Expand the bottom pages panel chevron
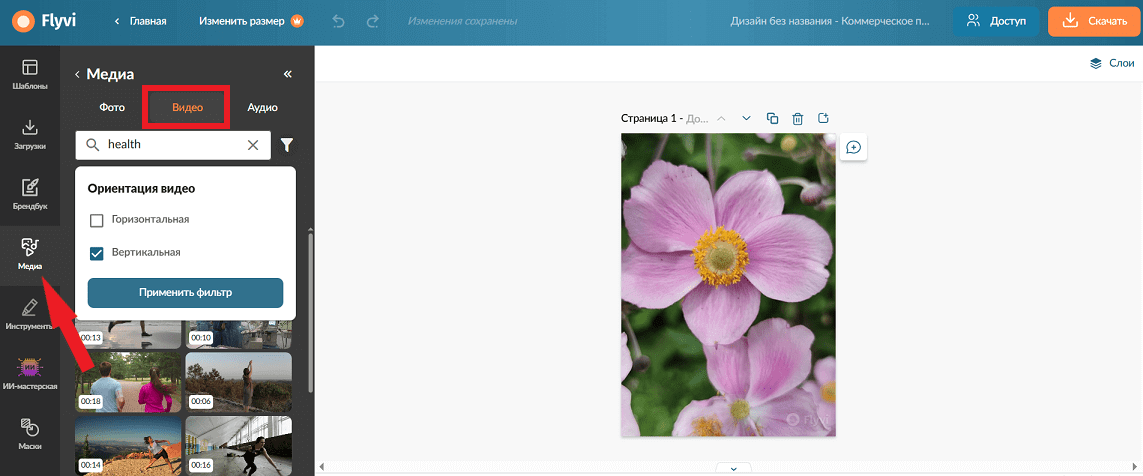This screenshot has height=476, width=1143. 734,468
